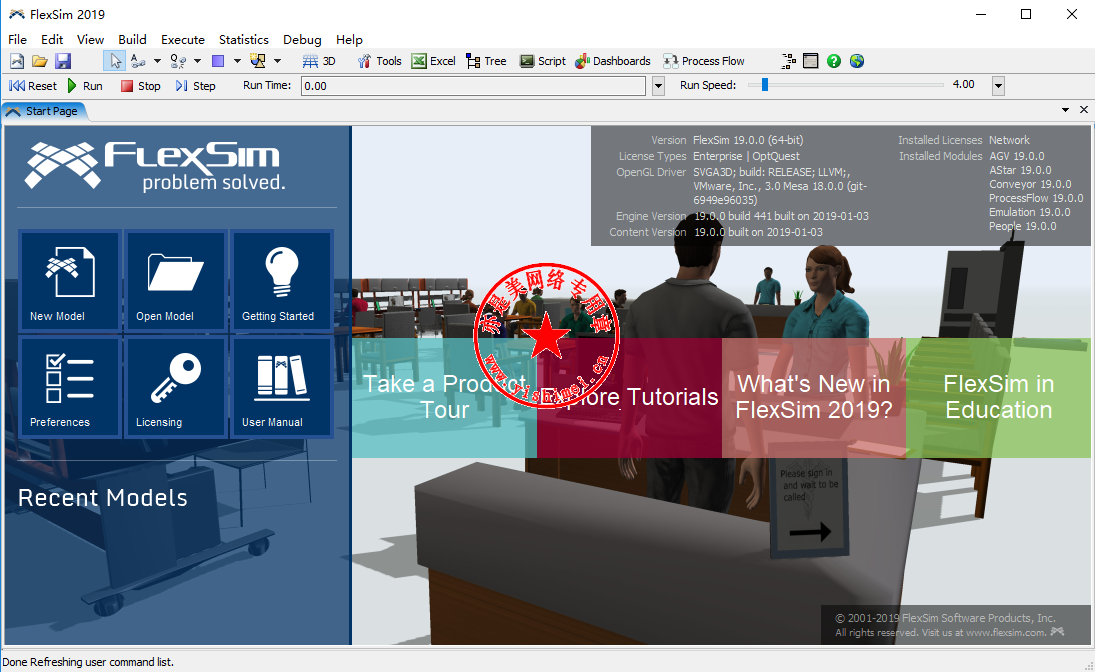Activate the A-connect objects mode icon
Image resolution: width=1095 pixels, height=672 pixels.
tap(138, 61)
